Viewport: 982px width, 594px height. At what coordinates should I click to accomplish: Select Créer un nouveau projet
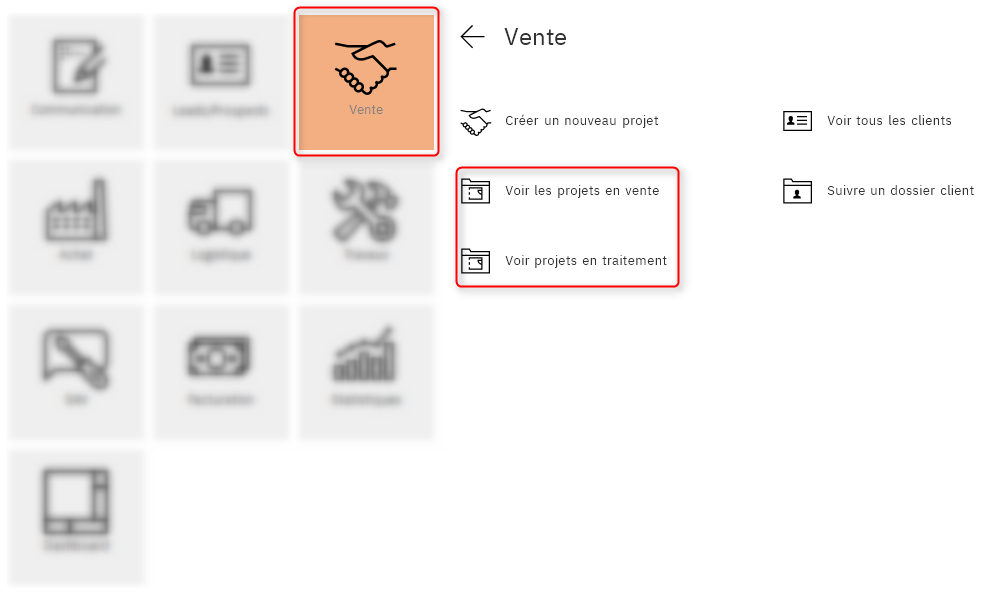click(x=582, y=121)
